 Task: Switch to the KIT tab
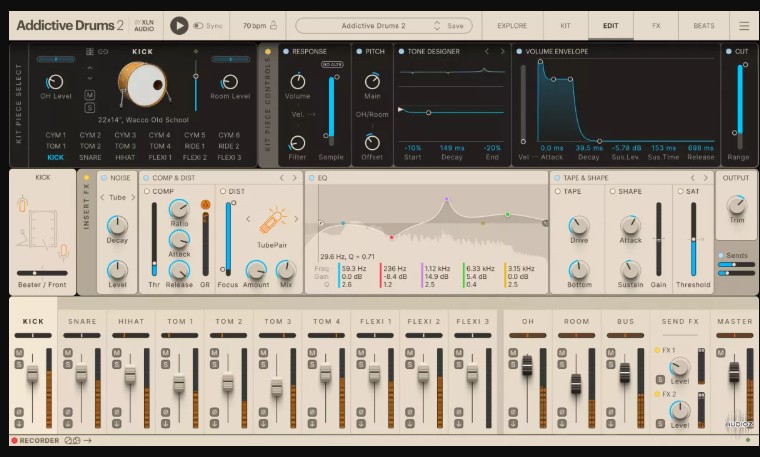(x=565, y=26)
